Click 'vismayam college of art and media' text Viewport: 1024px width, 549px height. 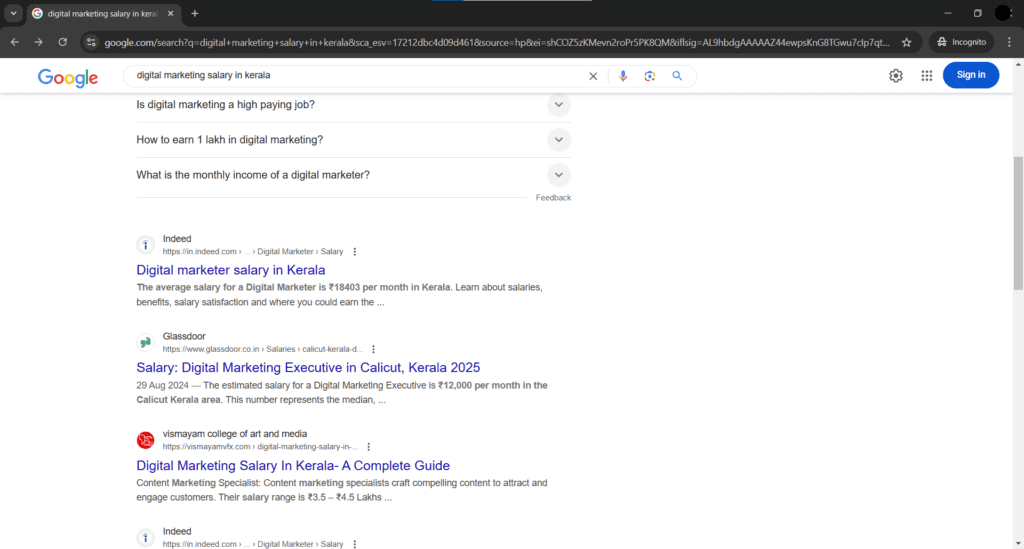(x=235, y=434)
